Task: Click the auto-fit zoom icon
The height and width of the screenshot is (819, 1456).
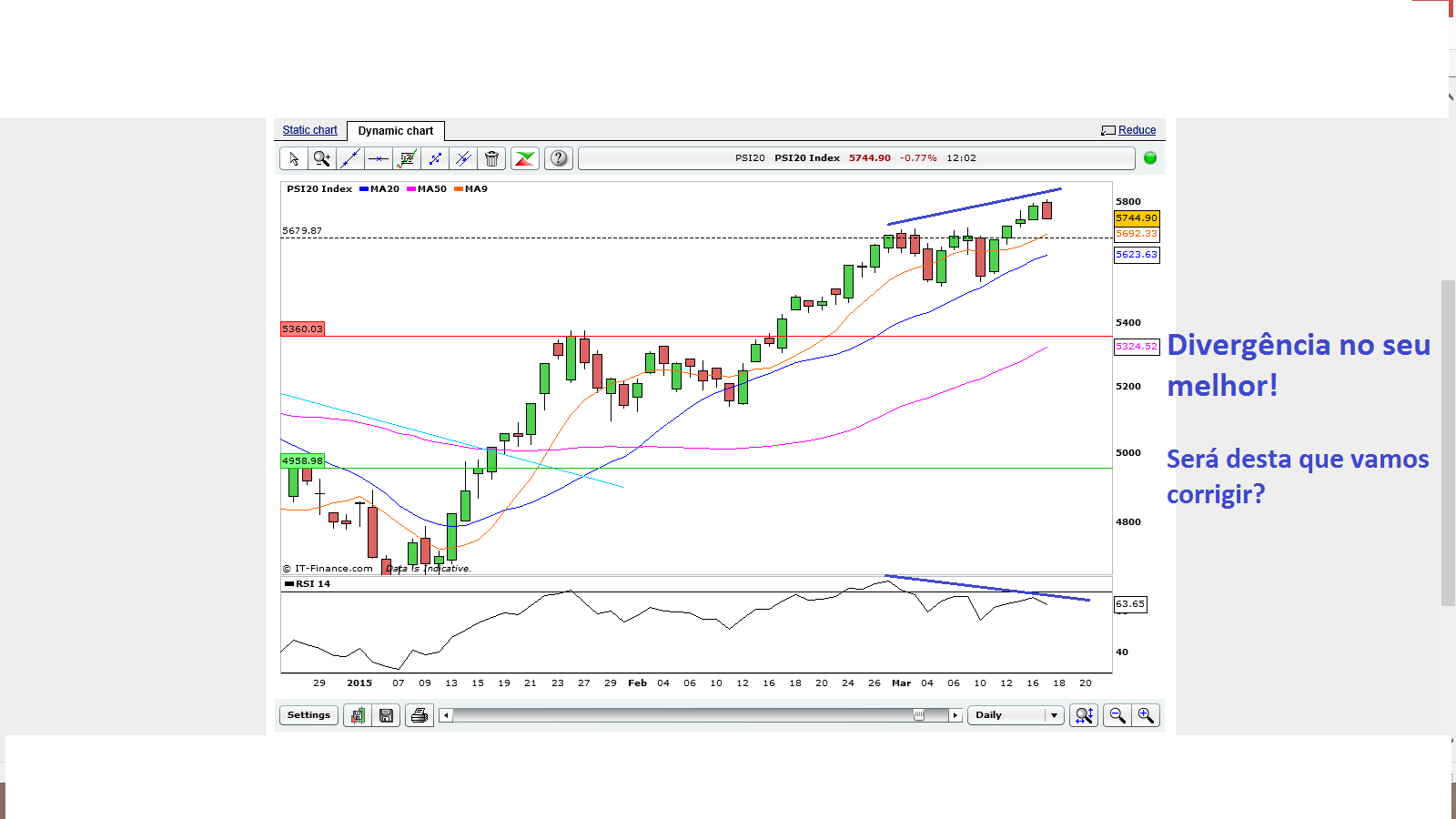Action: coord(1084,715)
